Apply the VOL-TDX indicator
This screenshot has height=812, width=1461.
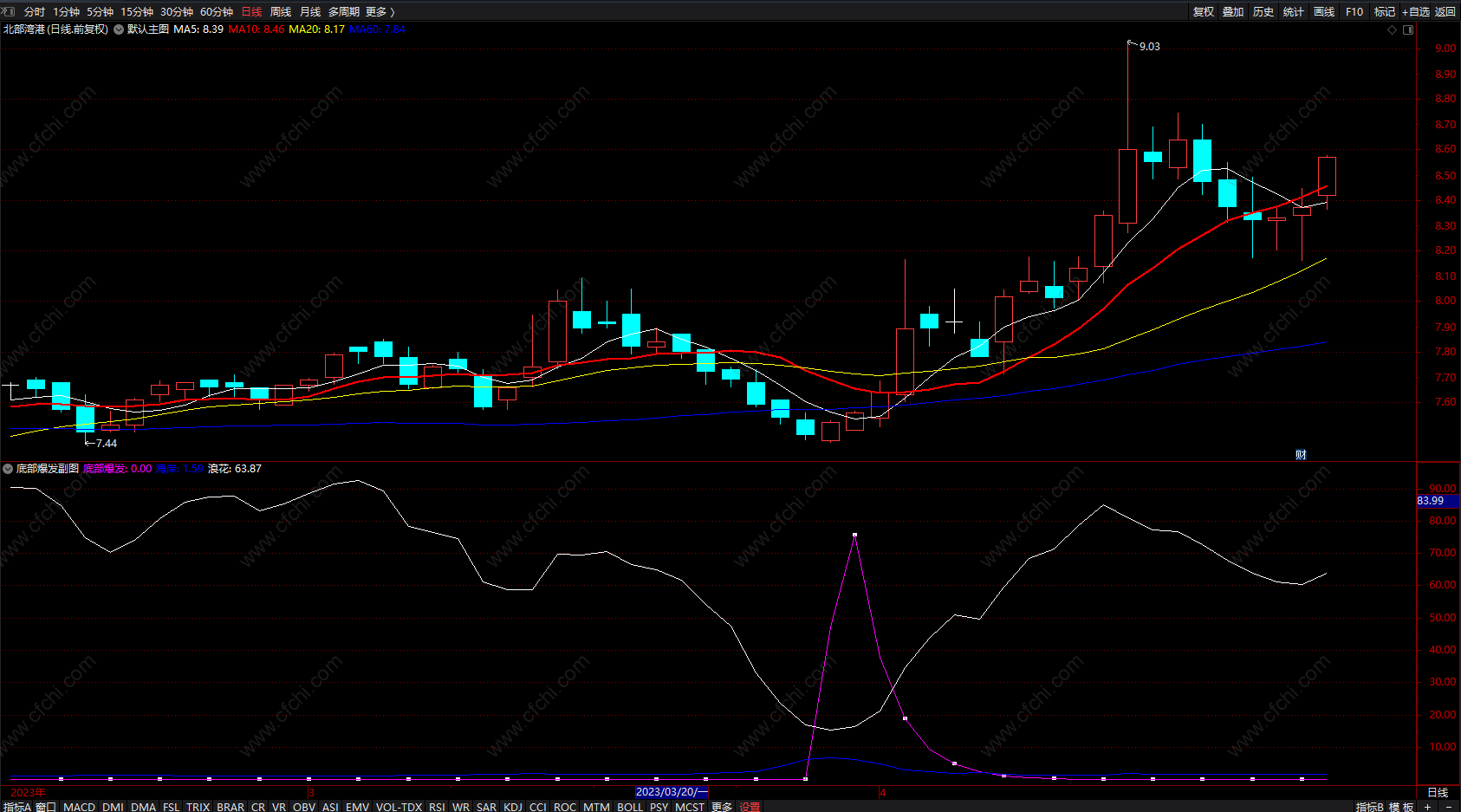coord(399,807)
